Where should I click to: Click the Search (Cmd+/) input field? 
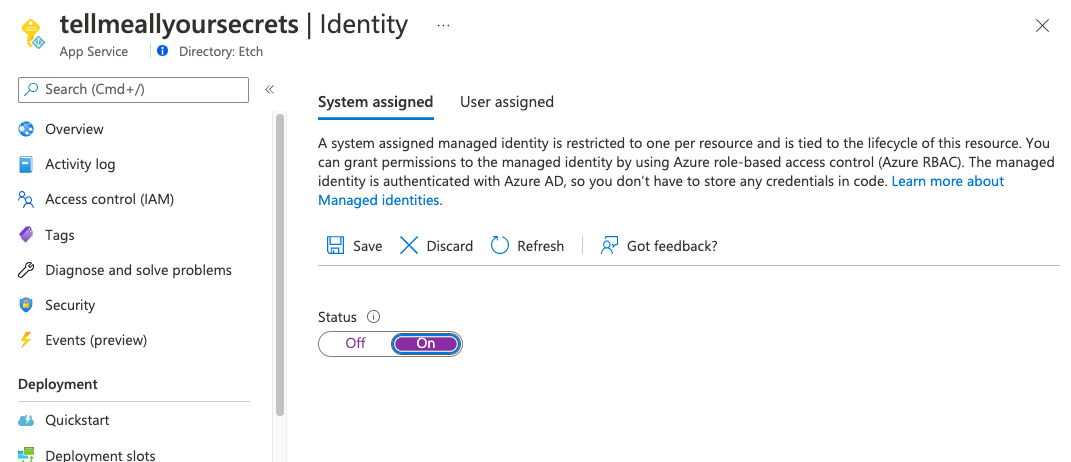[x=133, y=90]
